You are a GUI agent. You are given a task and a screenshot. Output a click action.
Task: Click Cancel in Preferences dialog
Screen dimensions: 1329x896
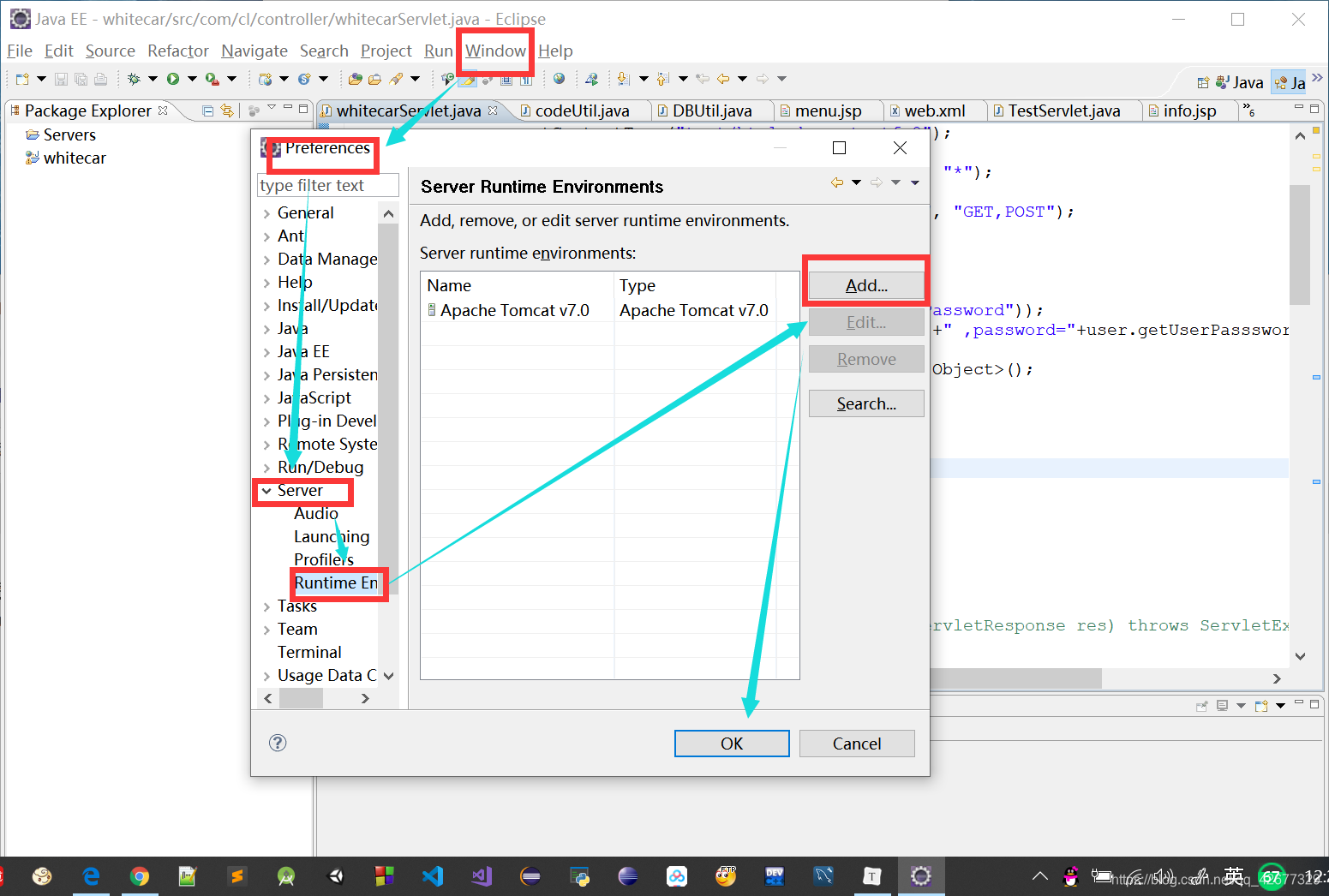click(x=857, y=744)
